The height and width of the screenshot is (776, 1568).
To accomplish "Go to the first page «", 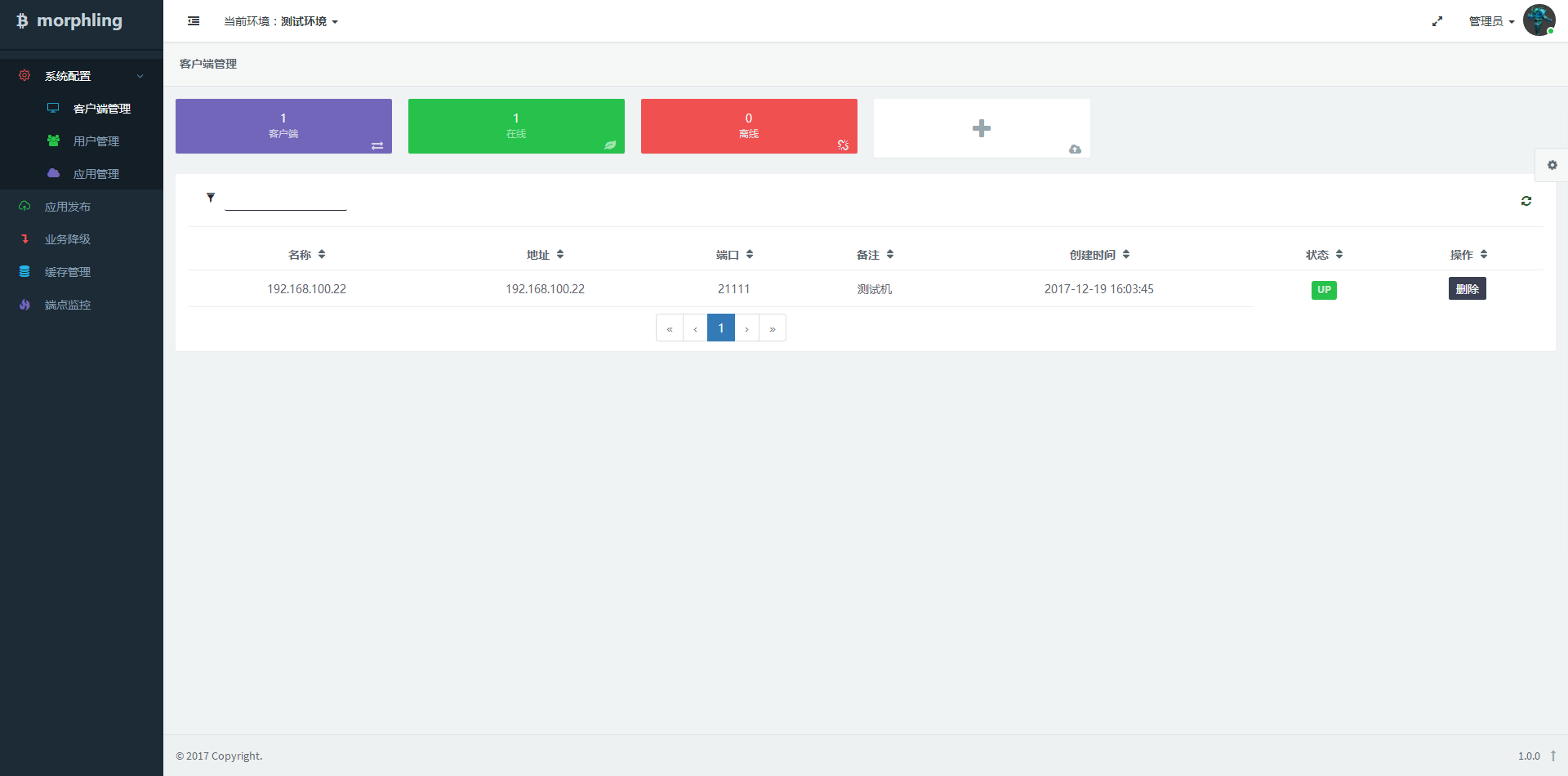I will tap(670, 328).
